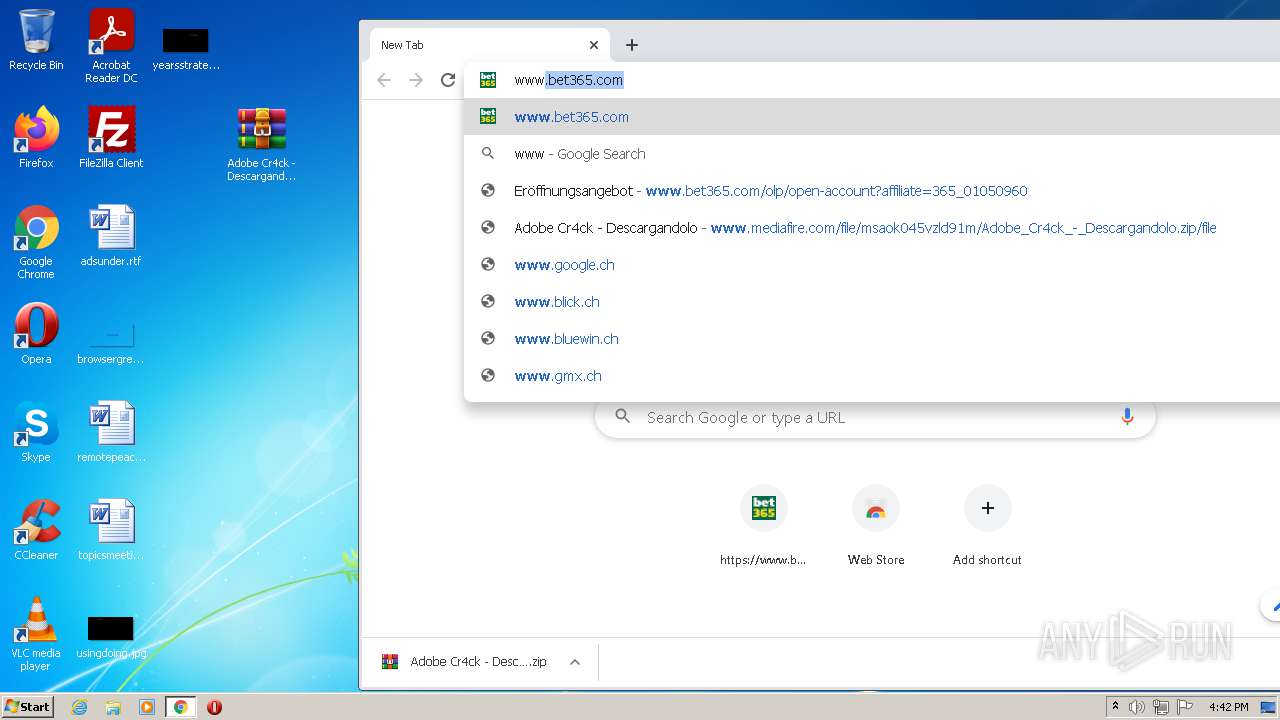
Task: Open downloaded Adobe Cr4ck zip file
Action: (x=466, y=662)
